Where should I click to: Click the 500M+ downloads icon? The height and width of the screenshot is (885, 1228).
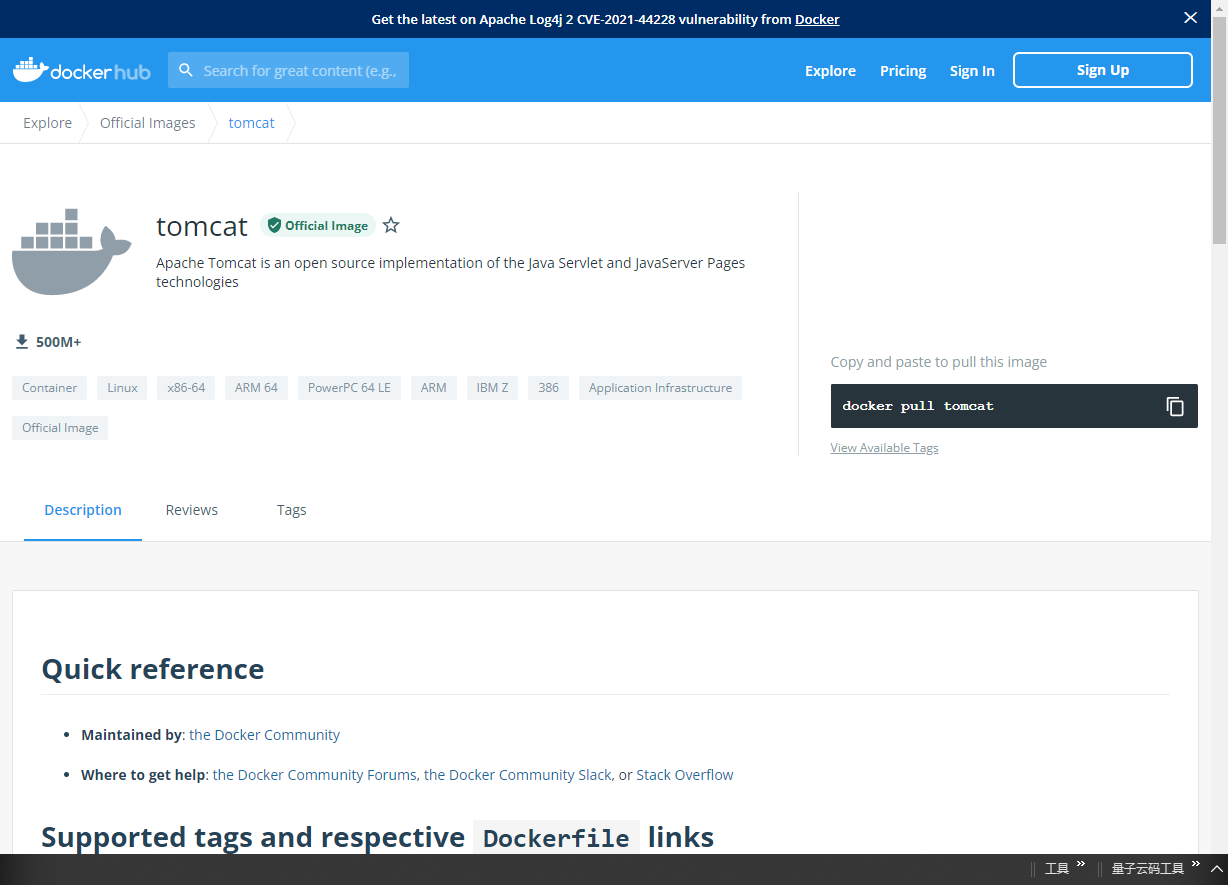pyautogui.click(x=22, y=342)
